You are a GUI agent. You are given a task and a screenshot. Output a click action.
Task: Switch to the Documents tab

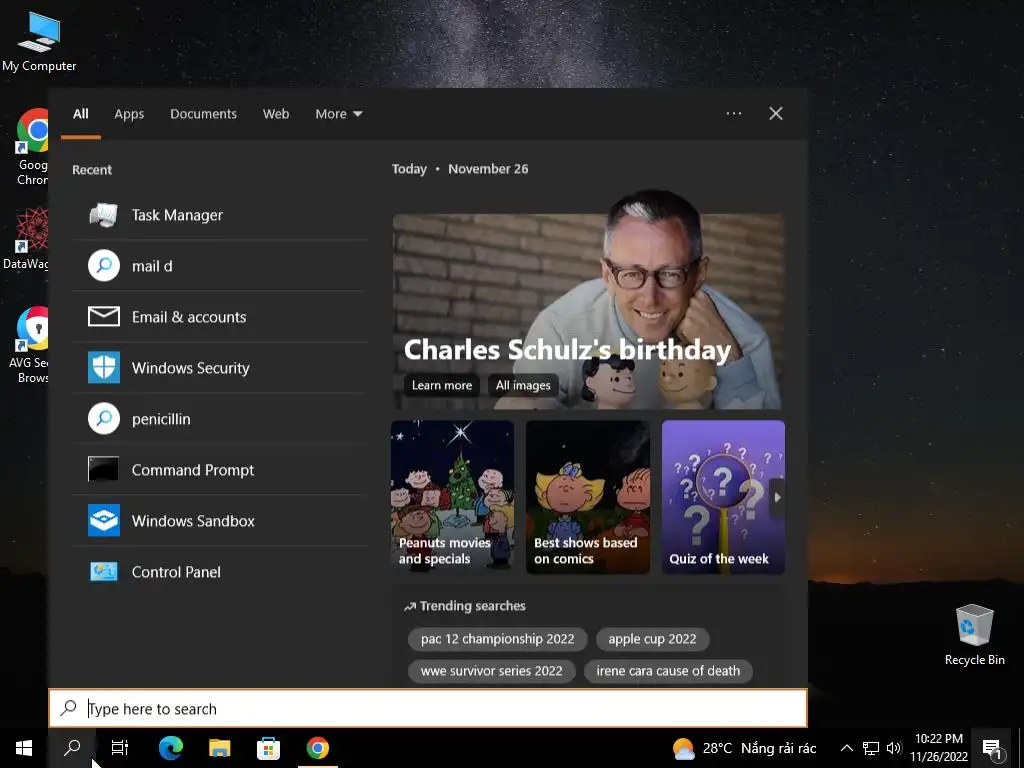click(203, 114)
